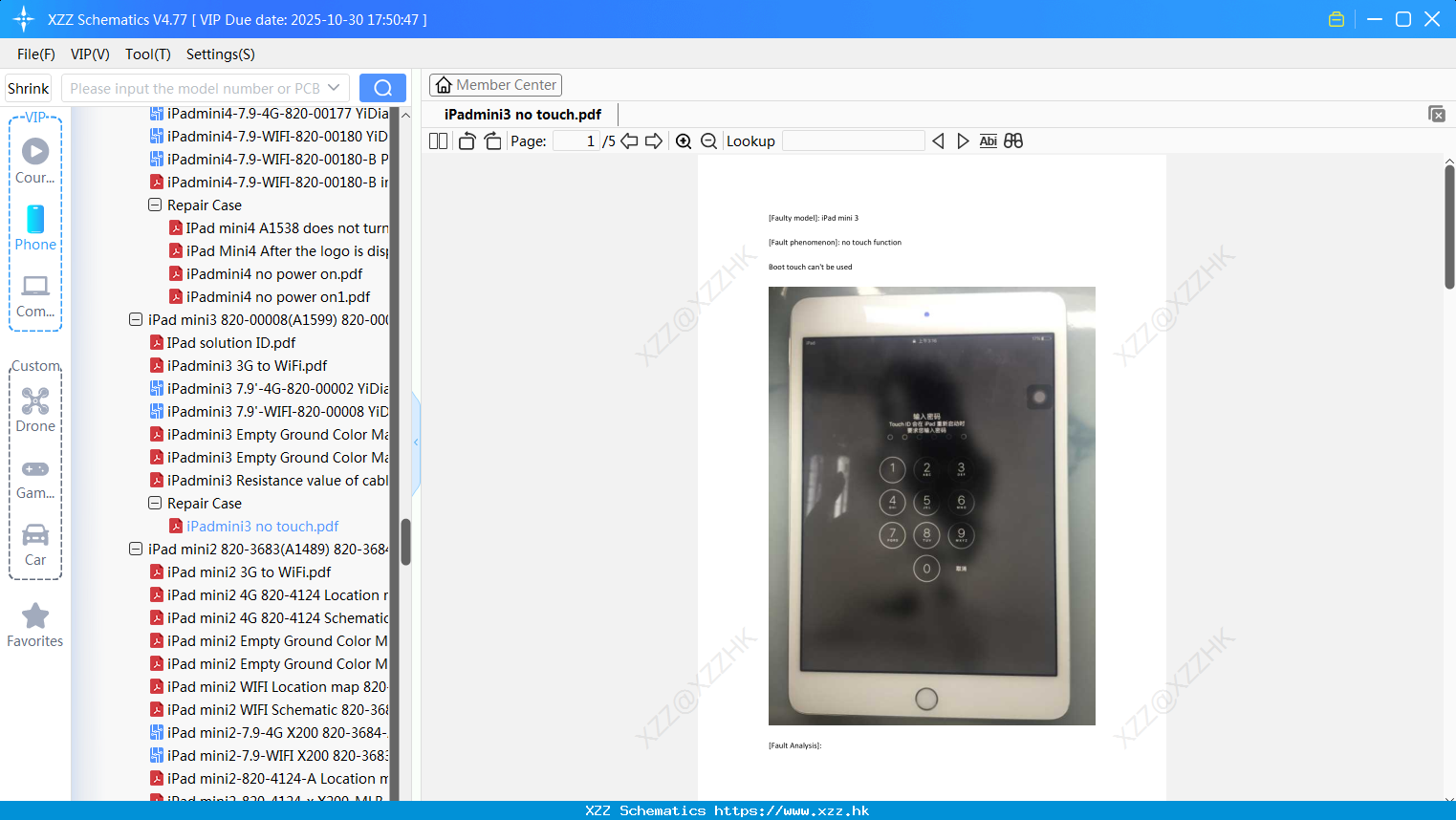
Task: Find previous lookup match
Action: pos(938,141)
